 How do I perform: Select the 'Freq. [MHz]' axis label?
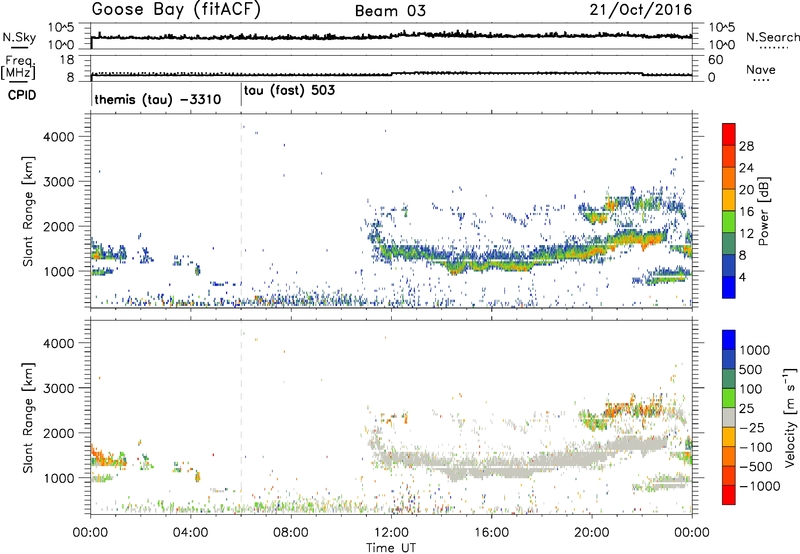(18, 68)
